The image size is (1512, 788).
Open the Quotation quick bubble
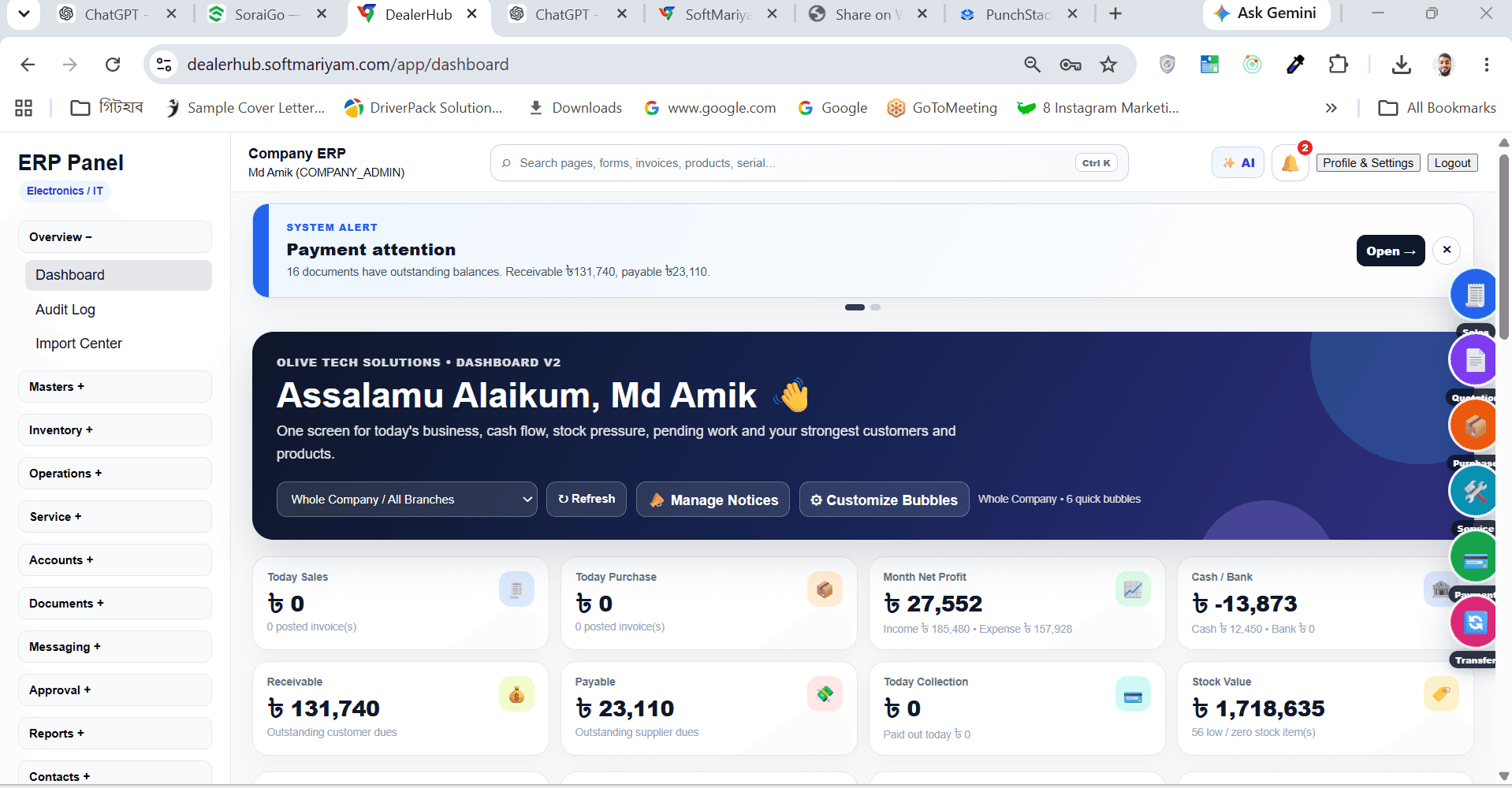click(1473, 360)
